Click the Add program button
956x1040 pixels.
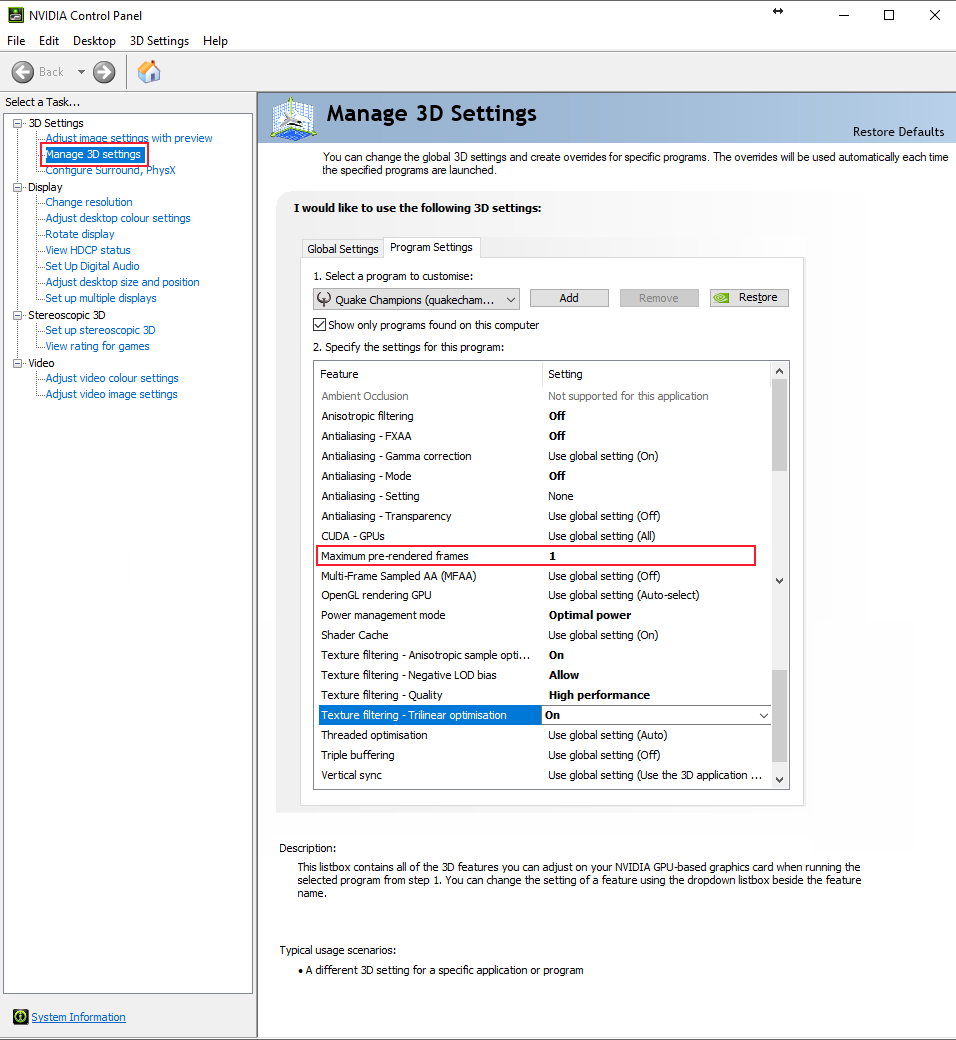(x=569, y=298)
